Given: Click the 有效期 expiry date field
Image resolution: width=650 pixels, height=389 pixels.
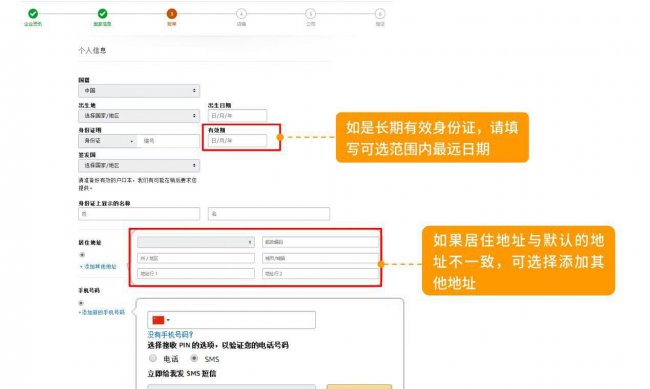Looking at the screenshot, I should tap(237, 141).
